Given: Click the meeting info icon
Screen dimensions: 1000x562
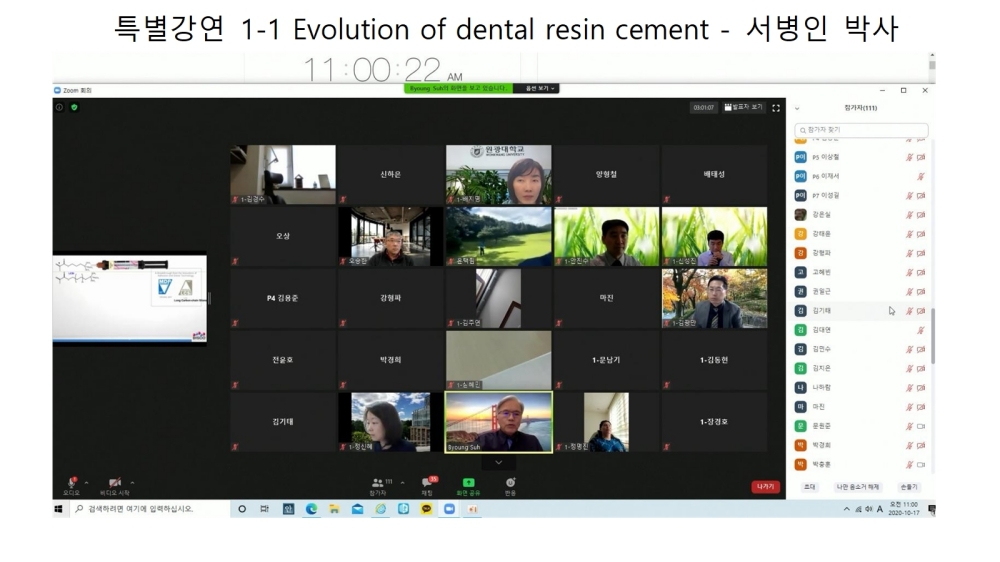Looking at the screenshot, I should (x=60, y=107).
